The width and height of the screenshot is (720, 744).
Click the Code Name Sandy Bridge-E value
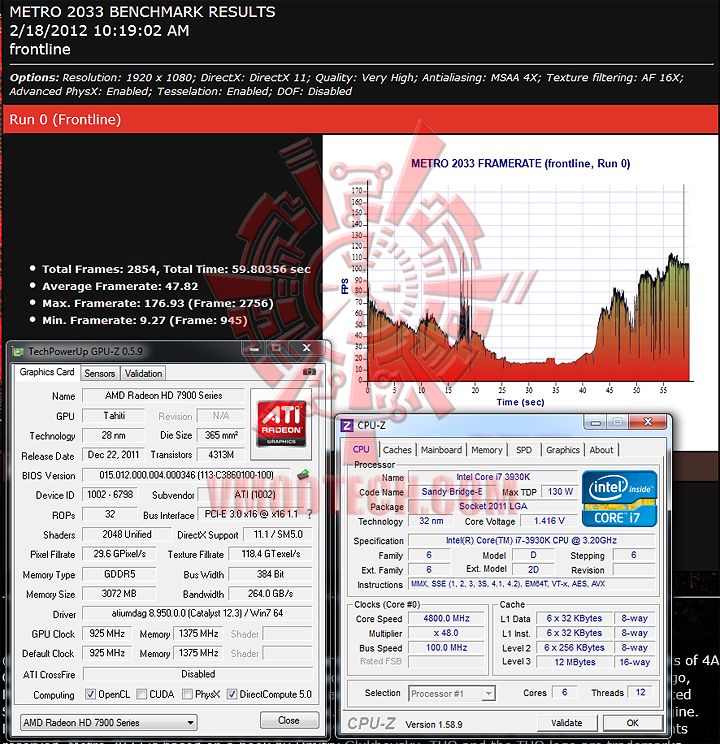[452, 492]
